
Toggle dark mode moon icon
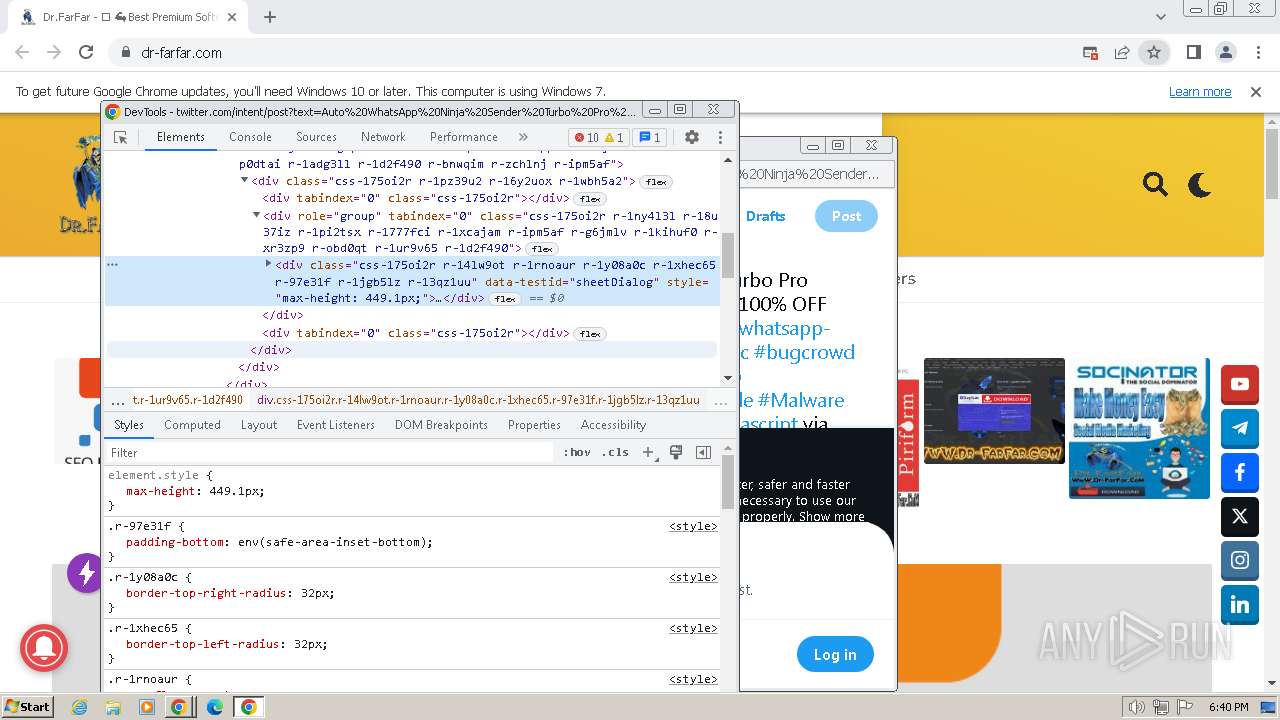[x=1199, y=184]
